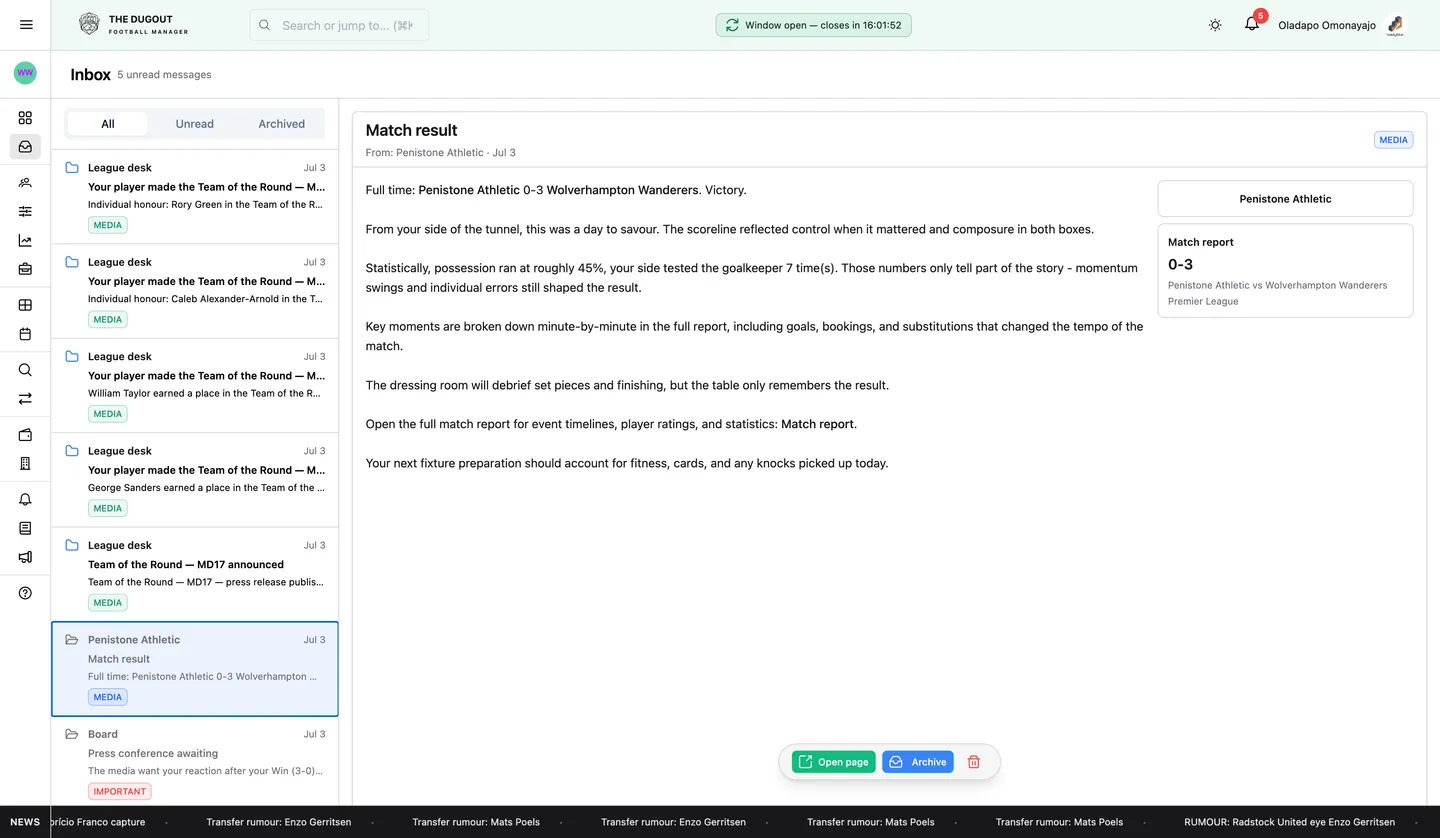Screen dimensions: 1440x838
Task: Click the Oladapo Omonayajo user name
Action: (1327, 25)
